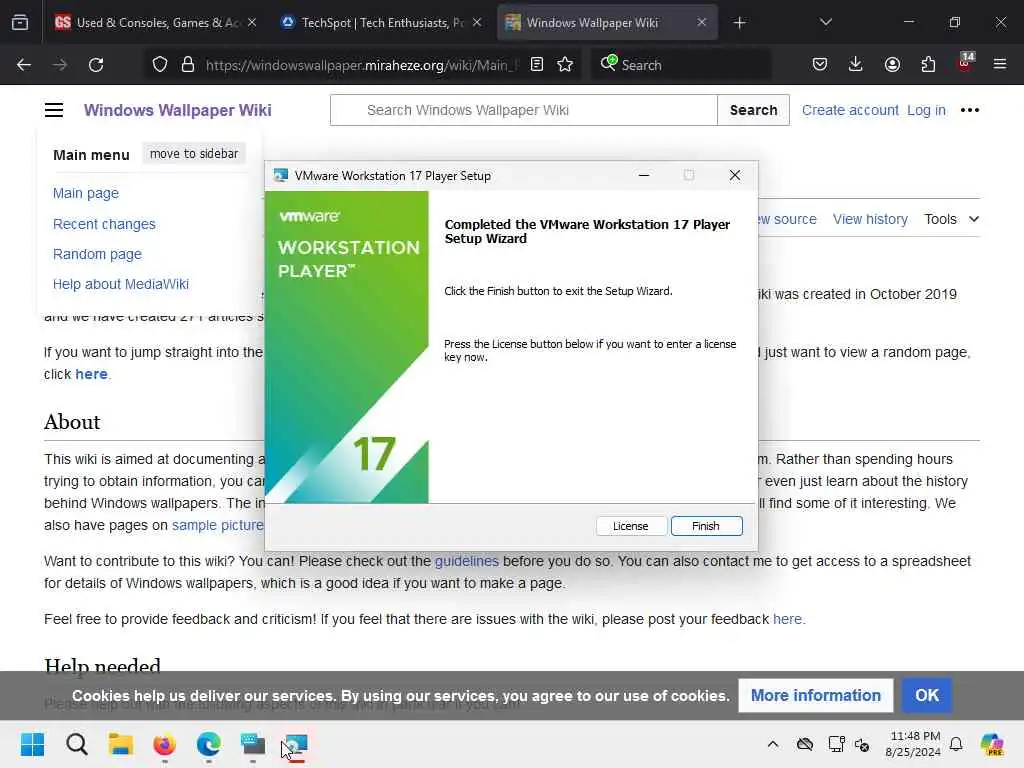Click the extension icon with 14 badge

click(965, 63)
